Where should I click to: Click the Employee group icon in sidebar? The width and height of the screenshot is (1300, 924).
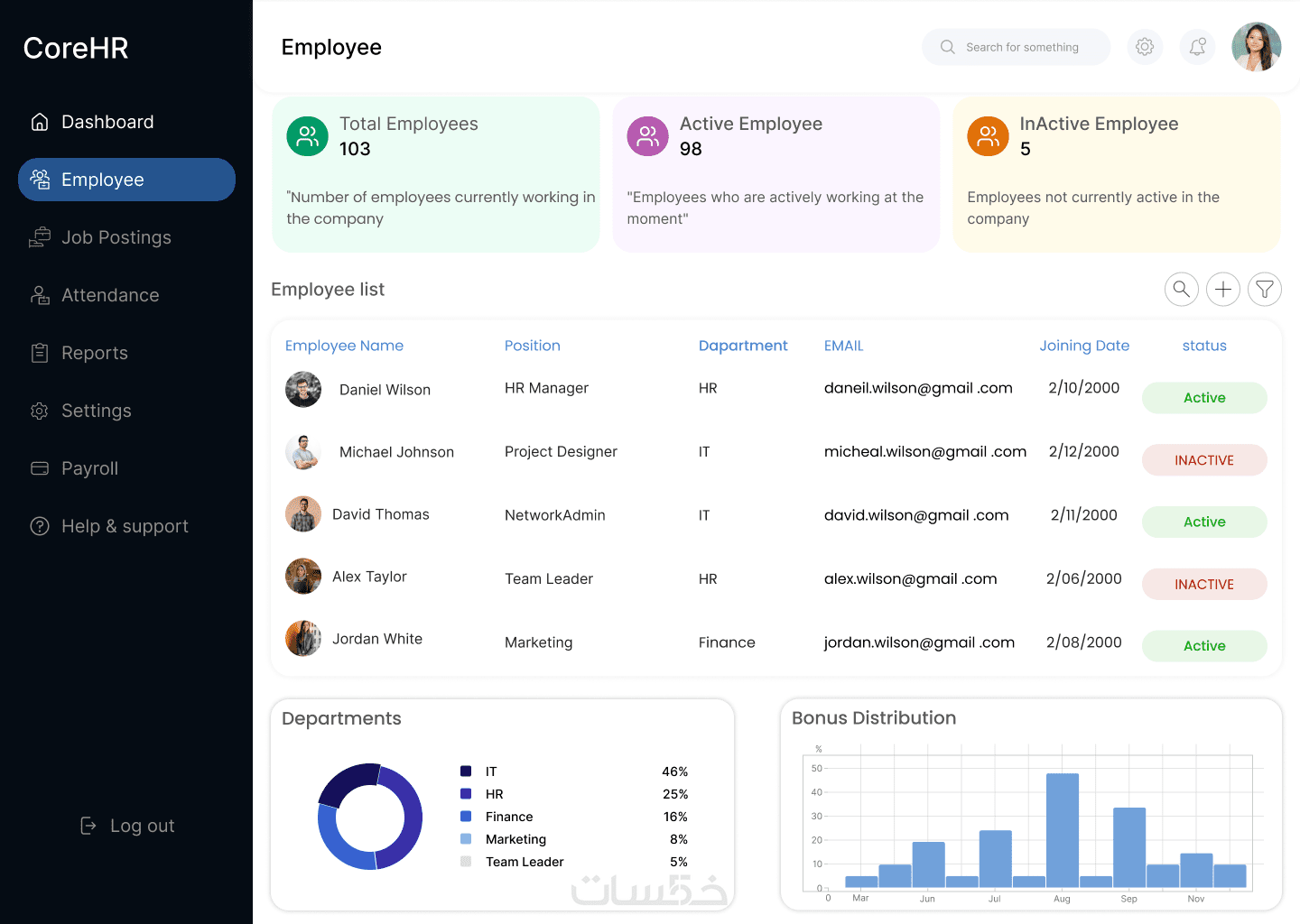(x=40, y=180)
